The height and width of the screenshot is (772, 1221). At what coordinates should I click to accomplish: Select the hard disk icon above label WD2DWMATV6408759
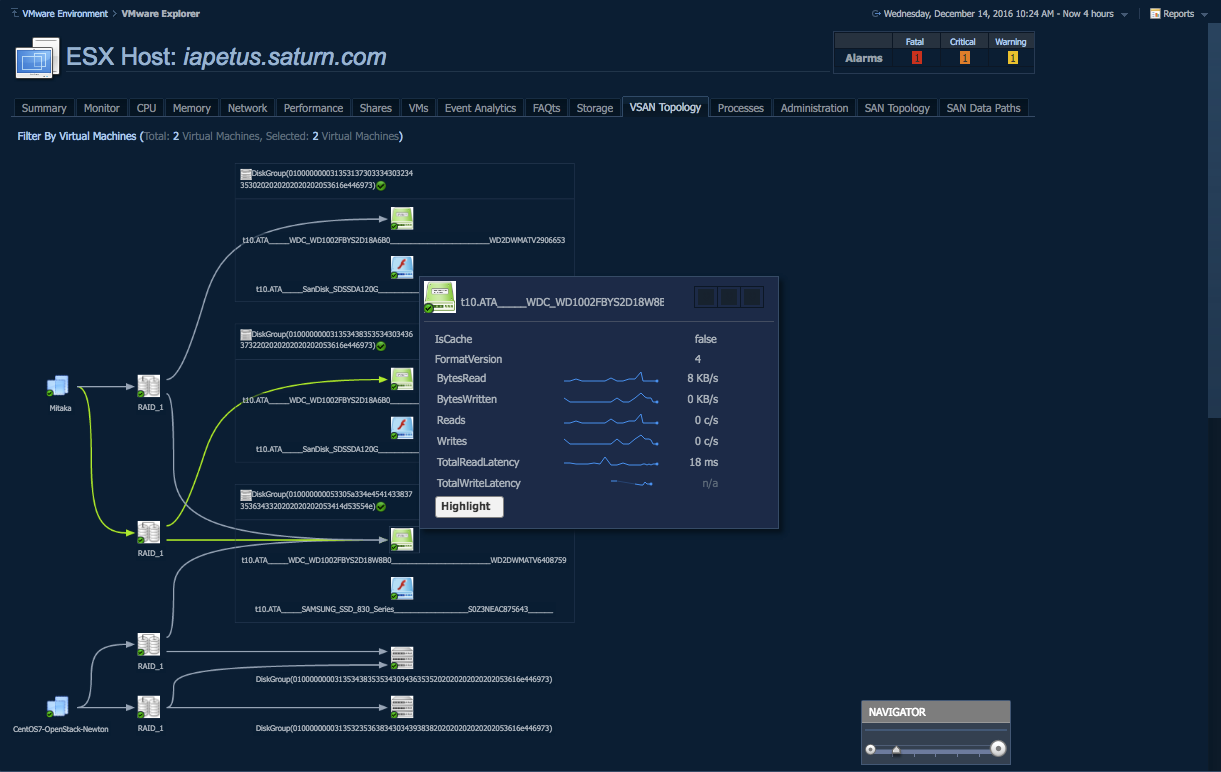[x=402, y=539]
